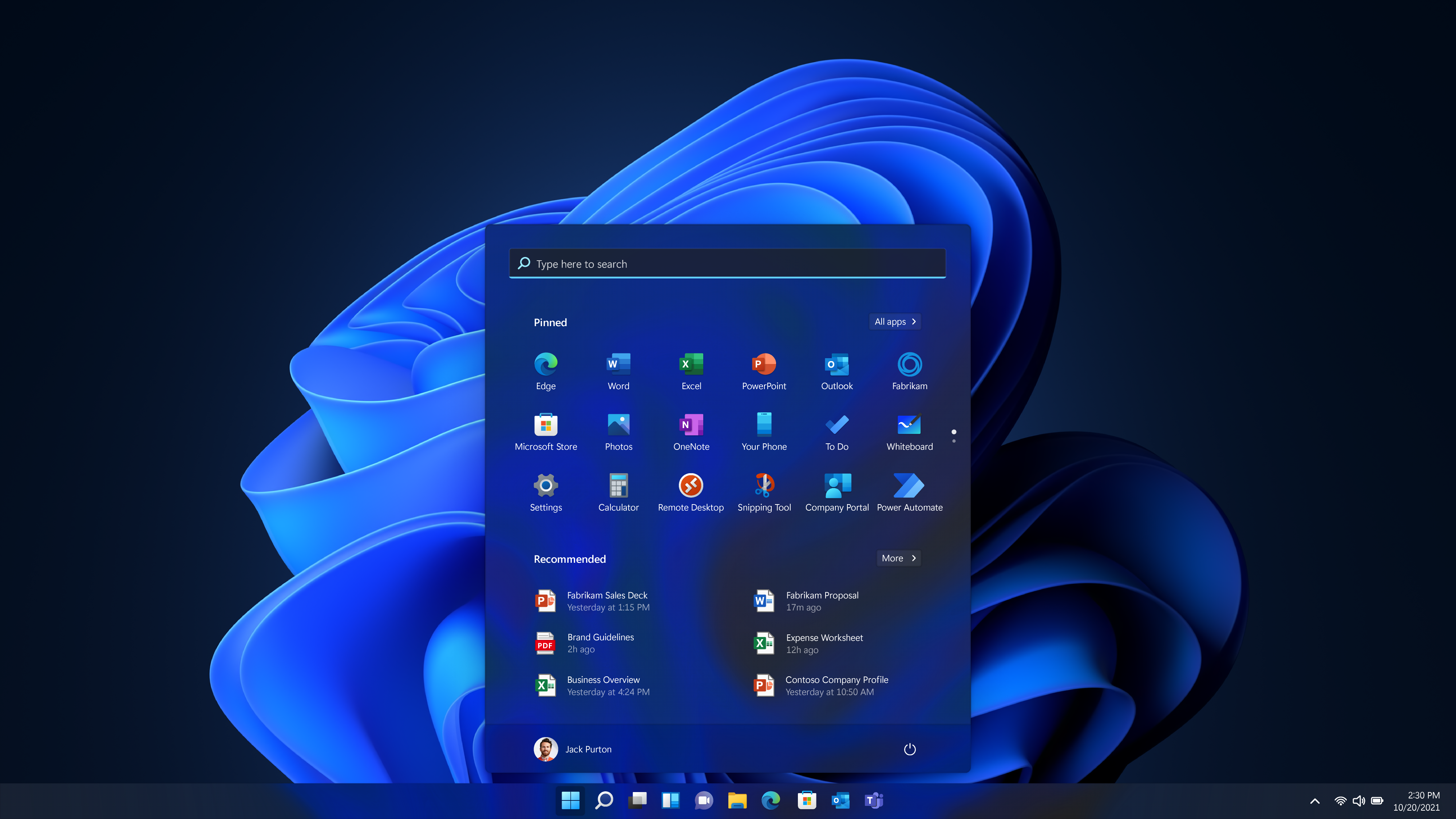
Task: Expand All apps list
Action: [x=895, y=321]
